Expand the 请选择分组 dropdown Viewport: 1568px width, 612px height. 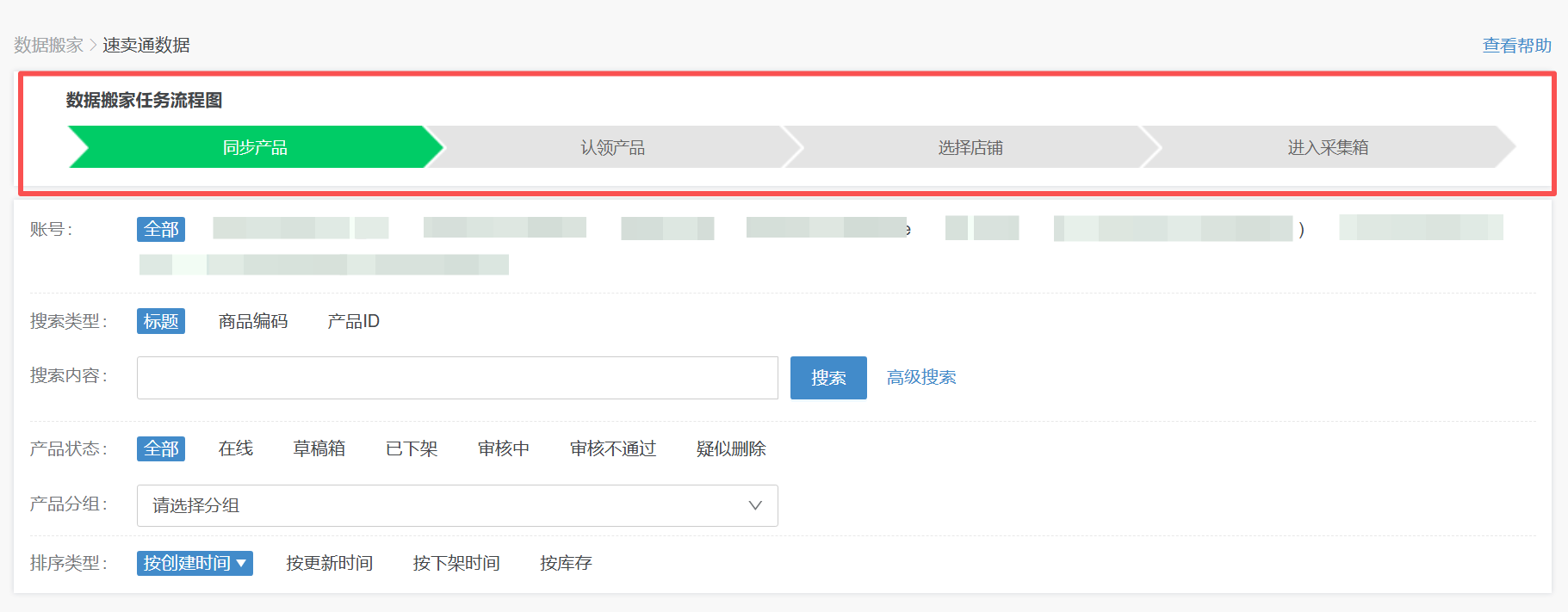[457, 505]
